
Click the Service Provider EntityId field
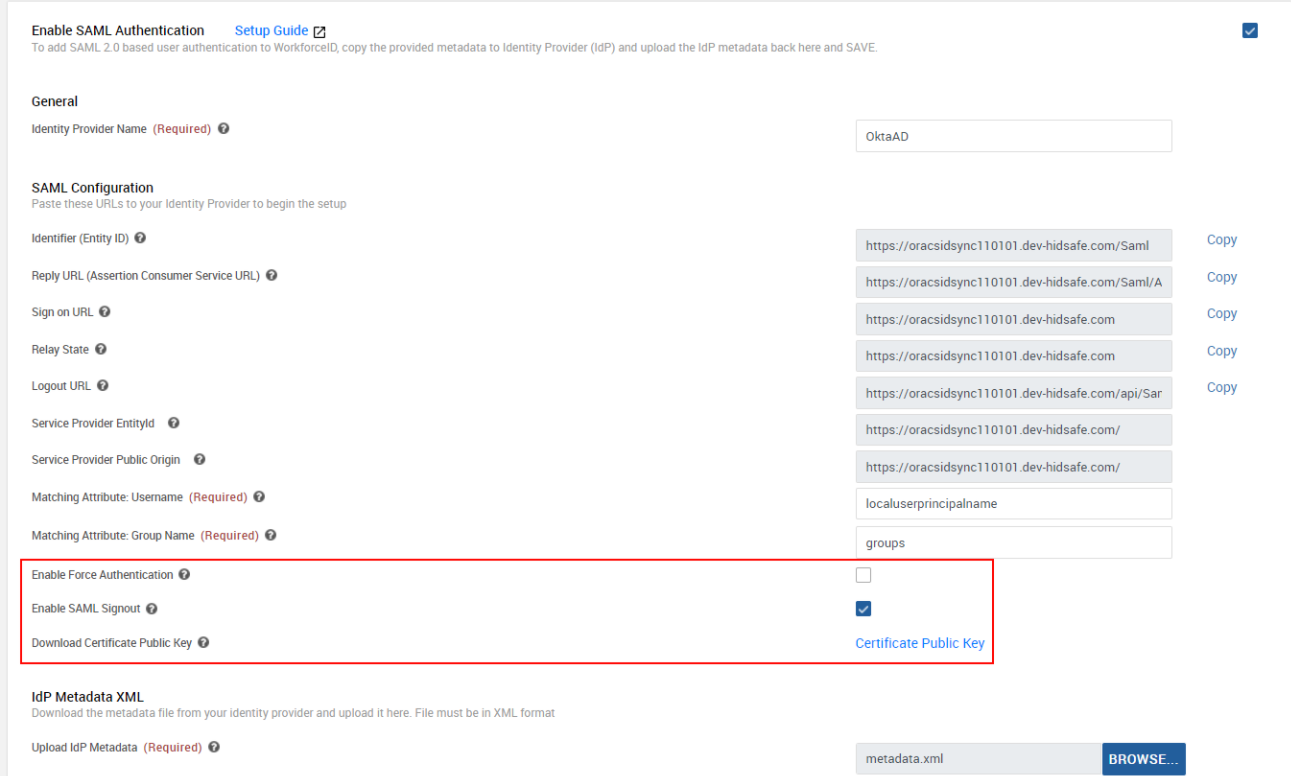pyautogui.click(x=1013, y=430)
